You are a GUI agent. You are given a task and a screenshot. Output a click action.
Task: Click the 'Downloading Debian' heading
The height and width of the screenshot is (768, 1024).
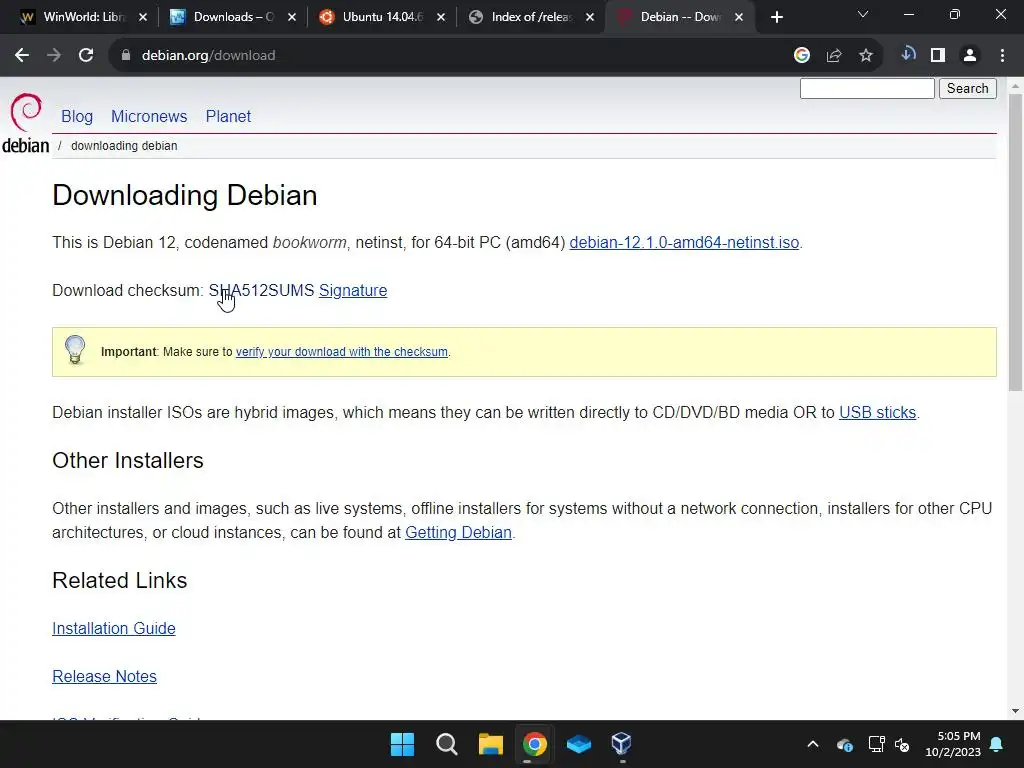tap(185, 195)
